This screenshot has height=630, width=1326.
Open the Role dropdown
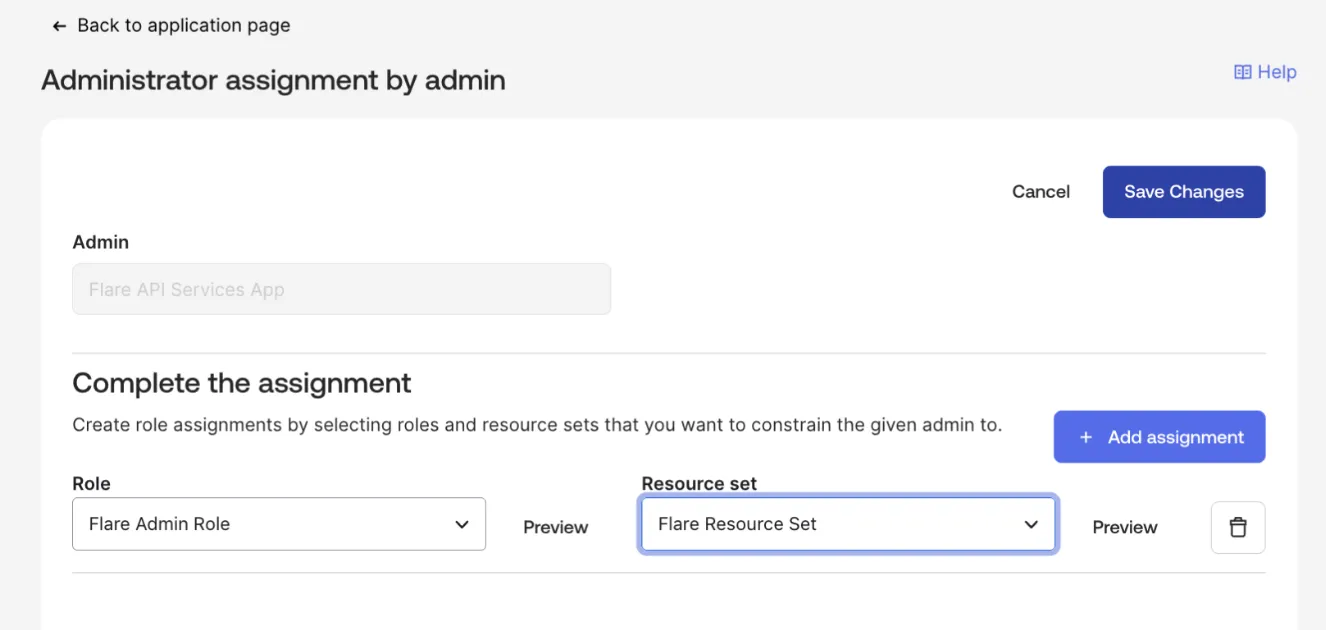coord(279,524)
